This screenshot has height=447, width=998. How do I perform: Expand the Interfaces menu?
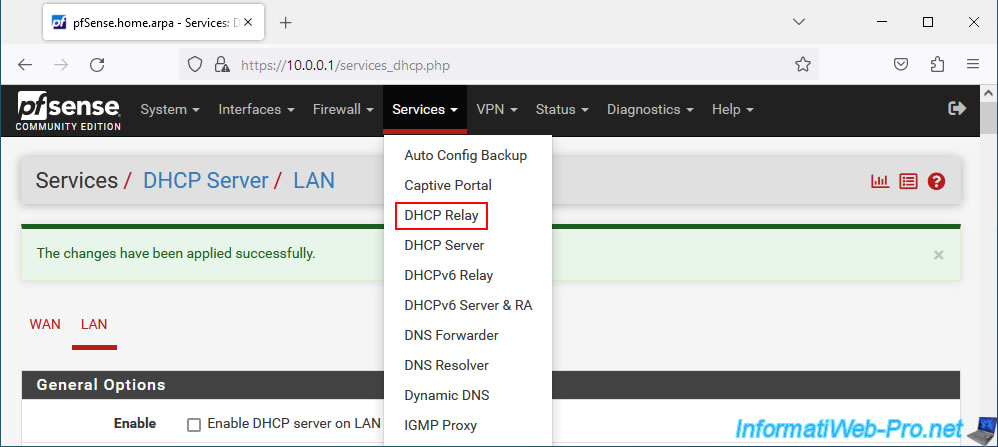coord(257,110)
